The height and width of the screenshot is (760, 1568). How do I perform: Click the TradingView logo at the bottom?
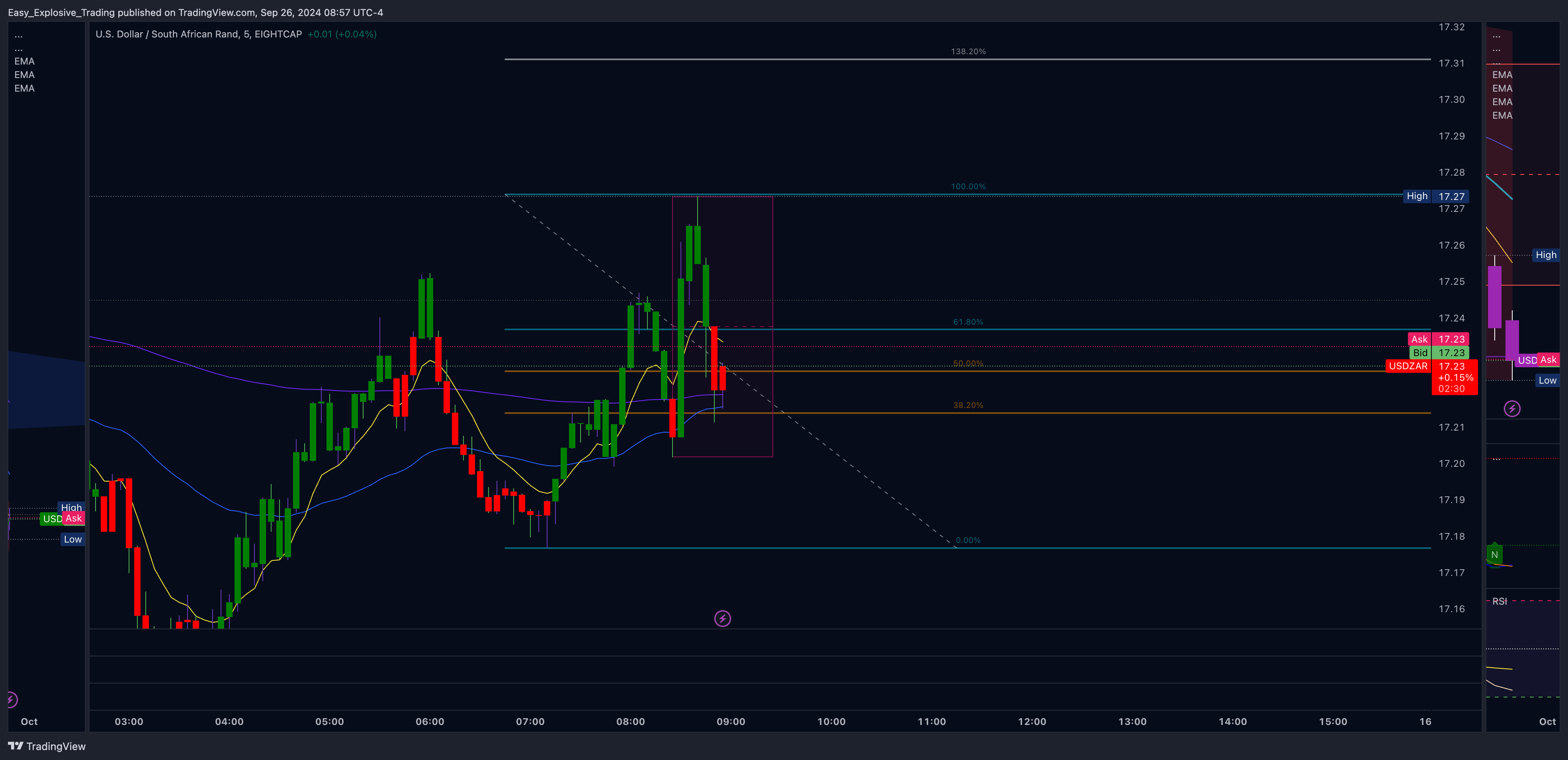(x=47, y=746)
